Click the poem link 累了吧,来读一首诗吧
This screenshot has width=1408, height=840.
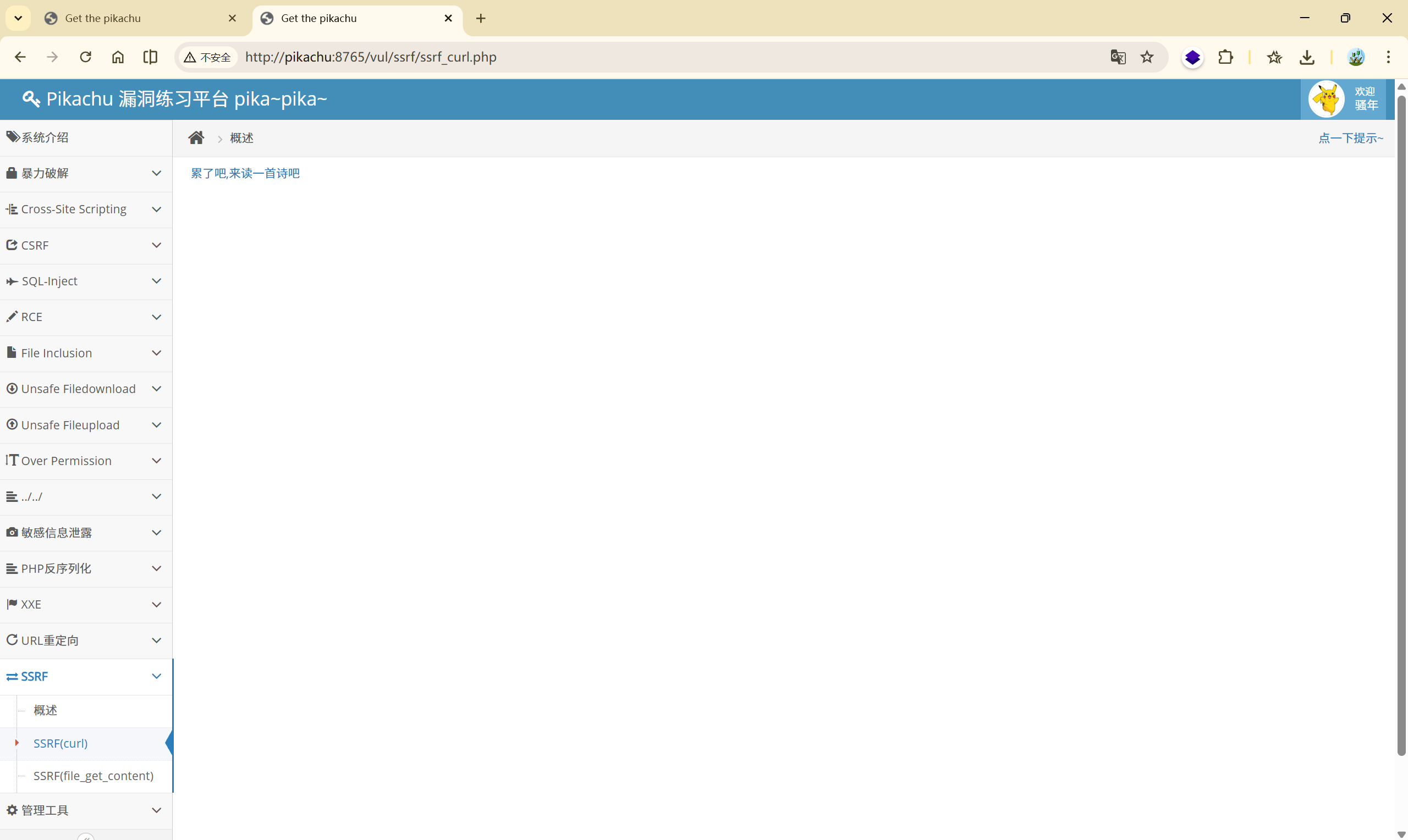pyautogui.click(x=245, y=173)
